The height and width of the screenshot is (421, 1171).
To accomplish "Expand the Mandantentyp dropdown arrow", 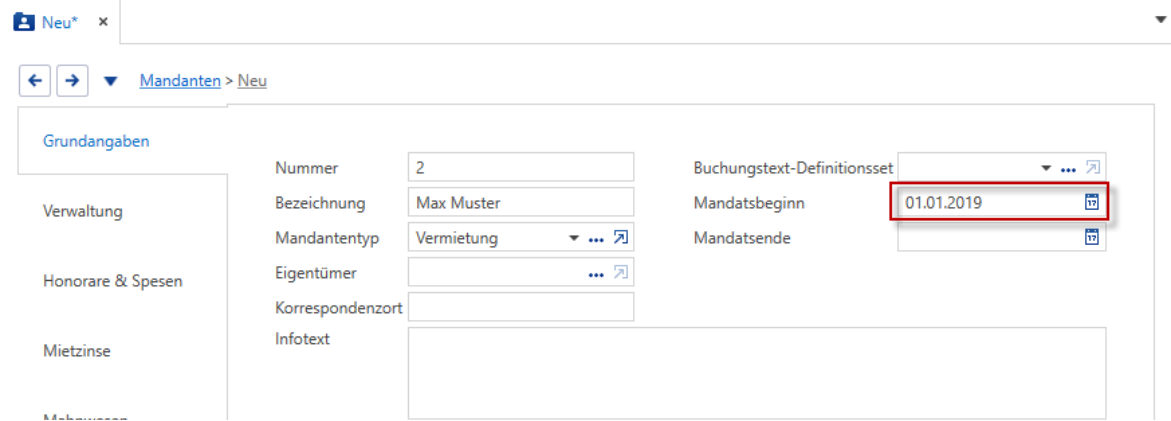I will pos(574,238).
